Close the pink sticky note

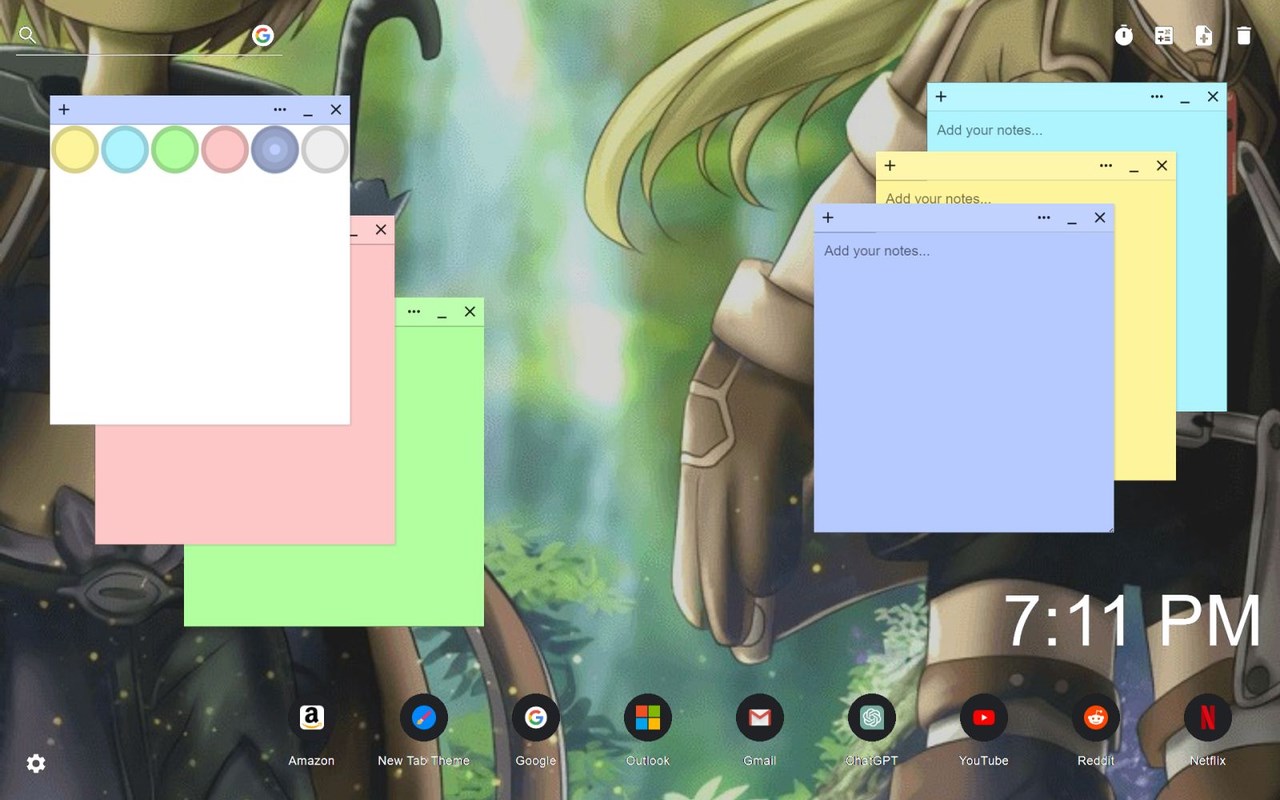click(x=381, y=230)
